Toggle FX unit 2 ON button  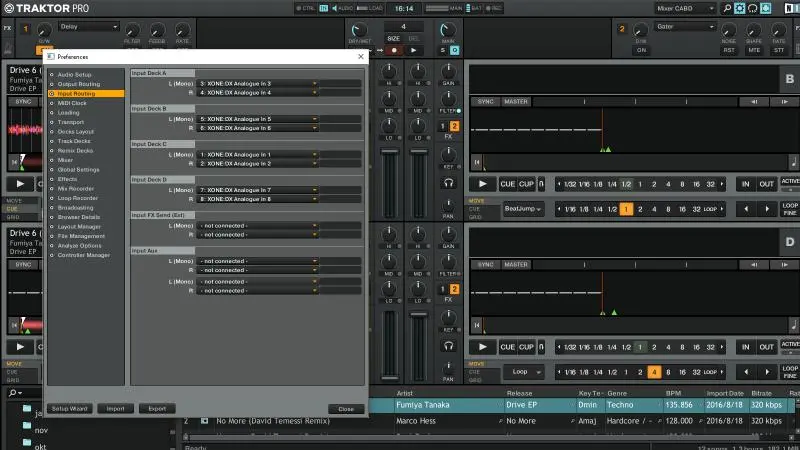641,49
